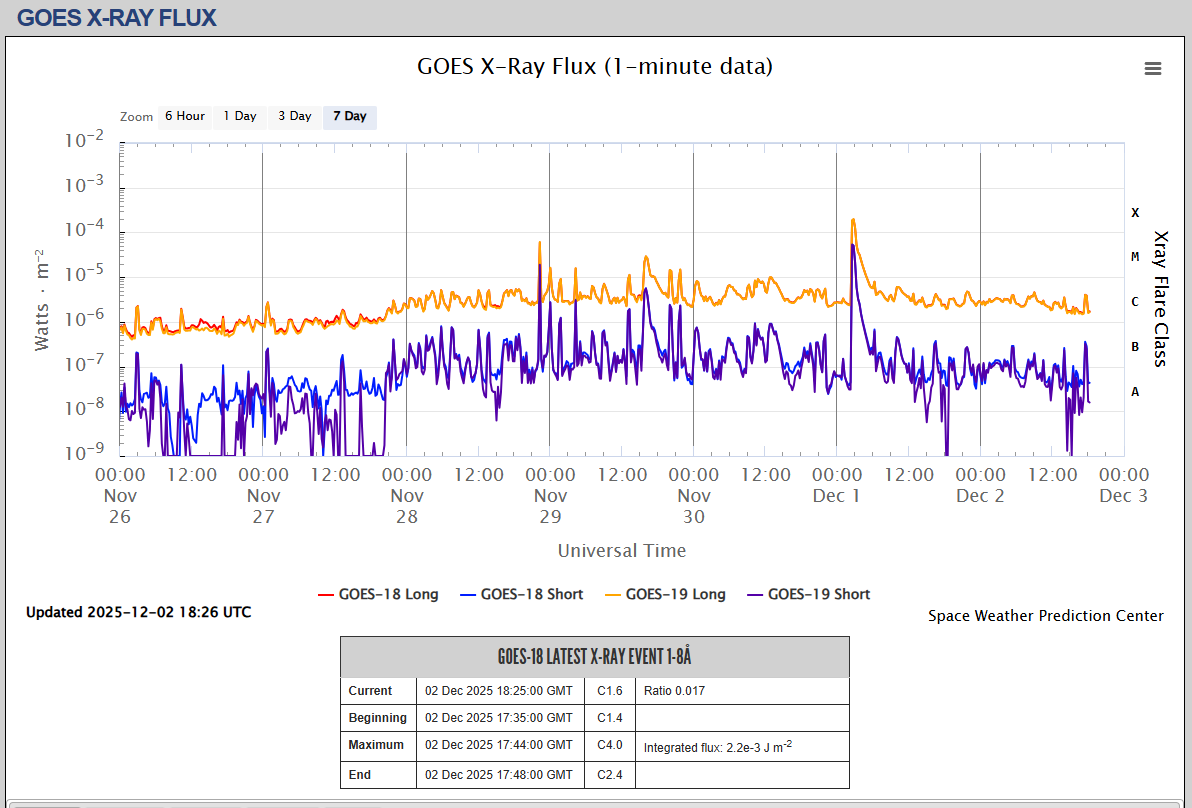
Task: Choose the 7 Day zoom button
Action: pyautogui.click(x=350, y=116)
